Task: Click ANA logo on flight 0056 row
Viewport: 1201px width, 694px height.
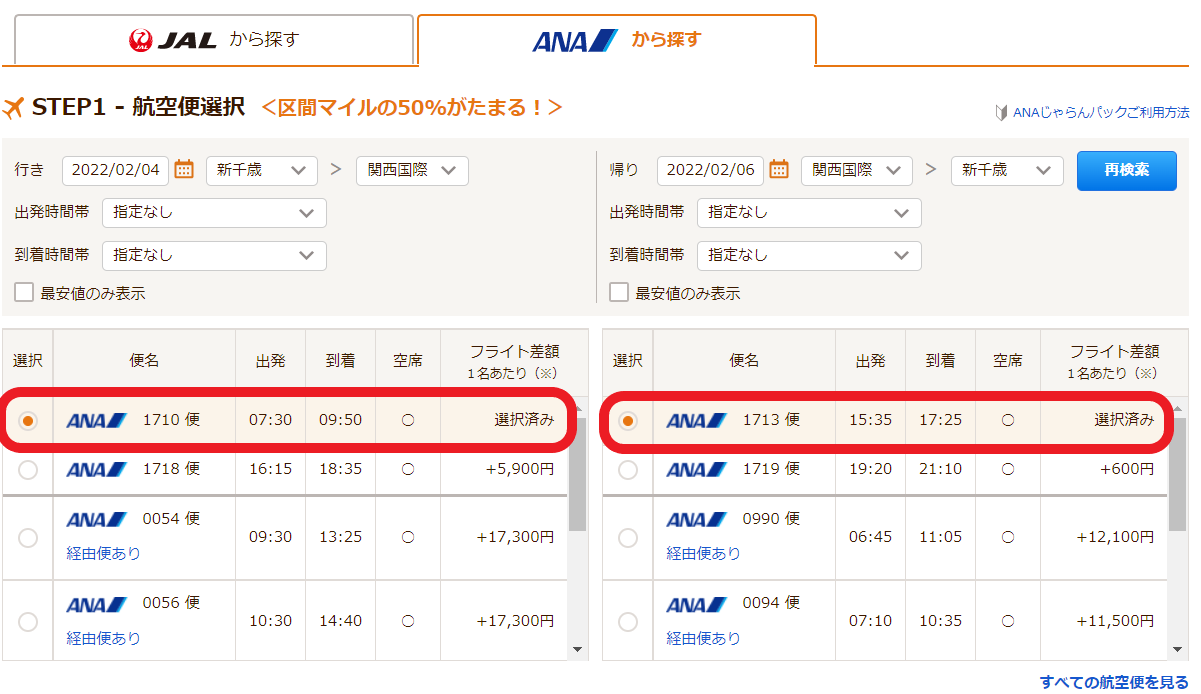Action: click(97, 605)
